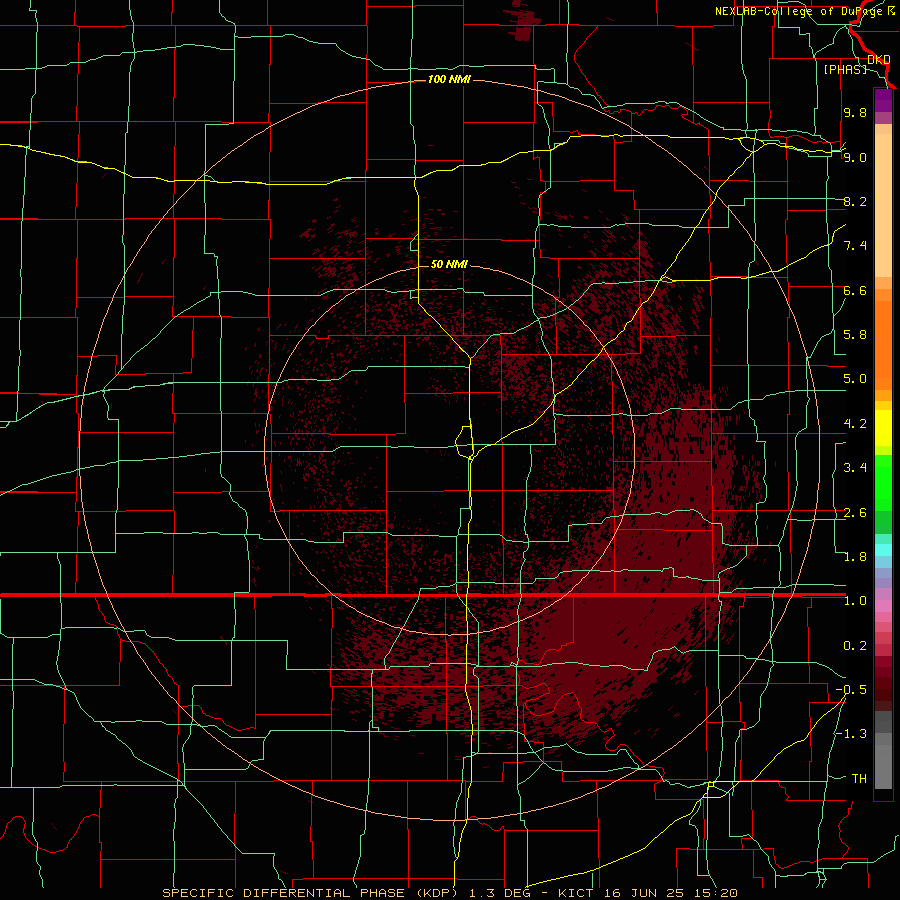Select the 7.4 scale label

click(855, 246)
